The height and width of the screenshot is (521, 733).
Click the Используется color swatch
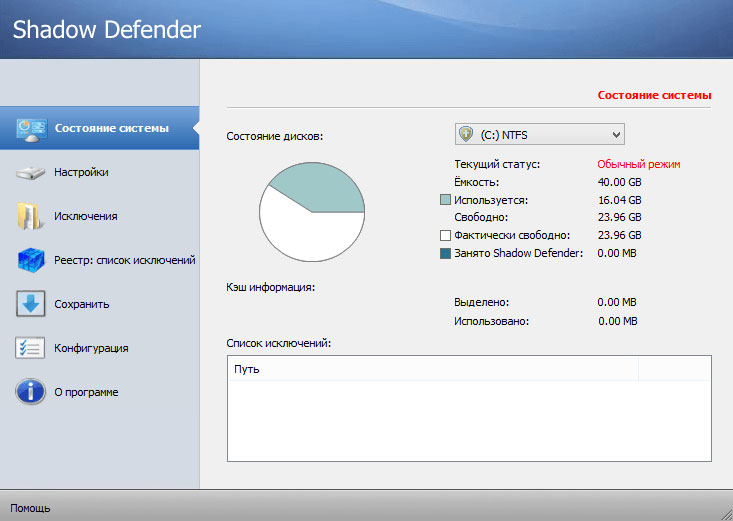click(446, 200)
